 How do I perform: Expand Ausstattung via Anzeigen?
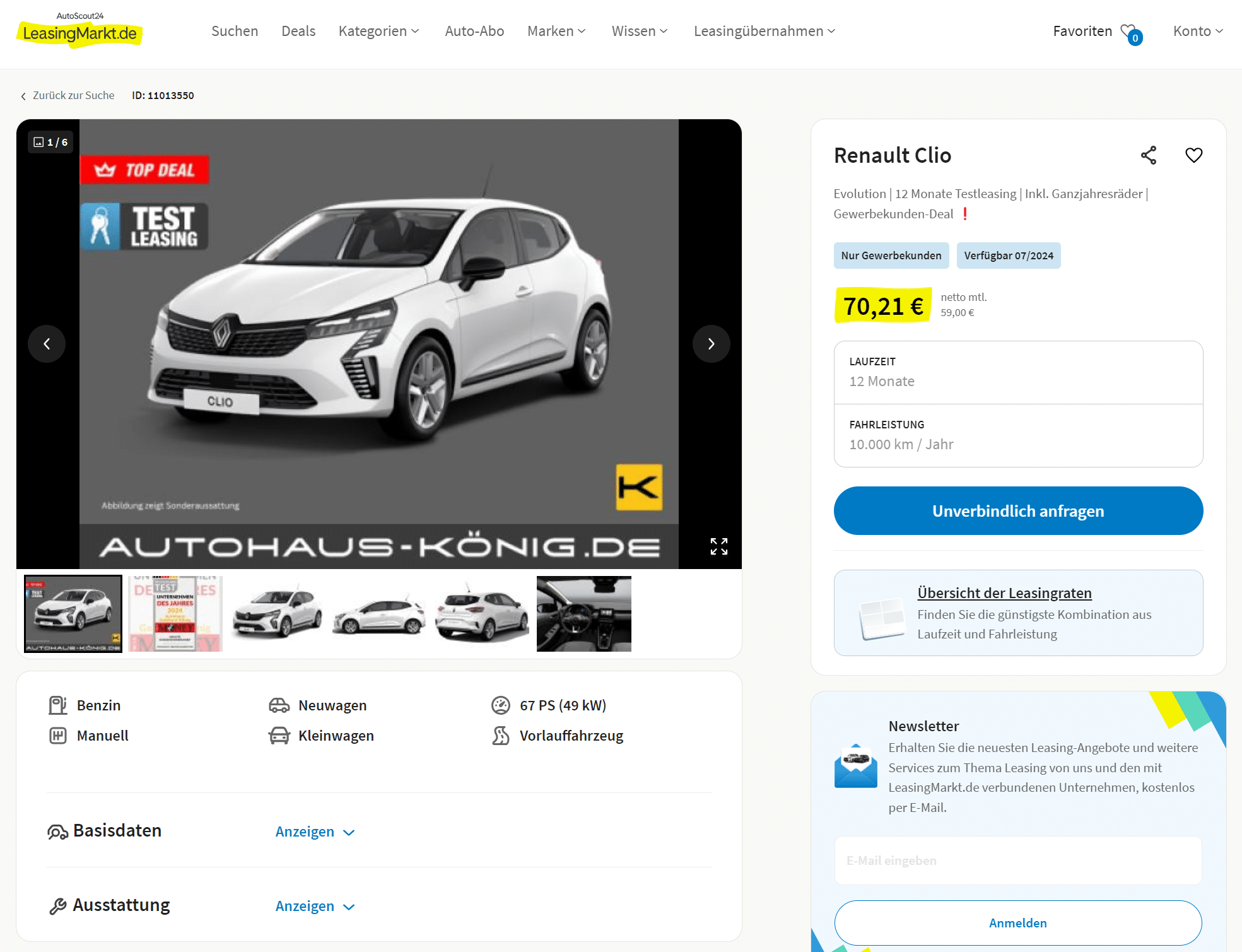315,907
